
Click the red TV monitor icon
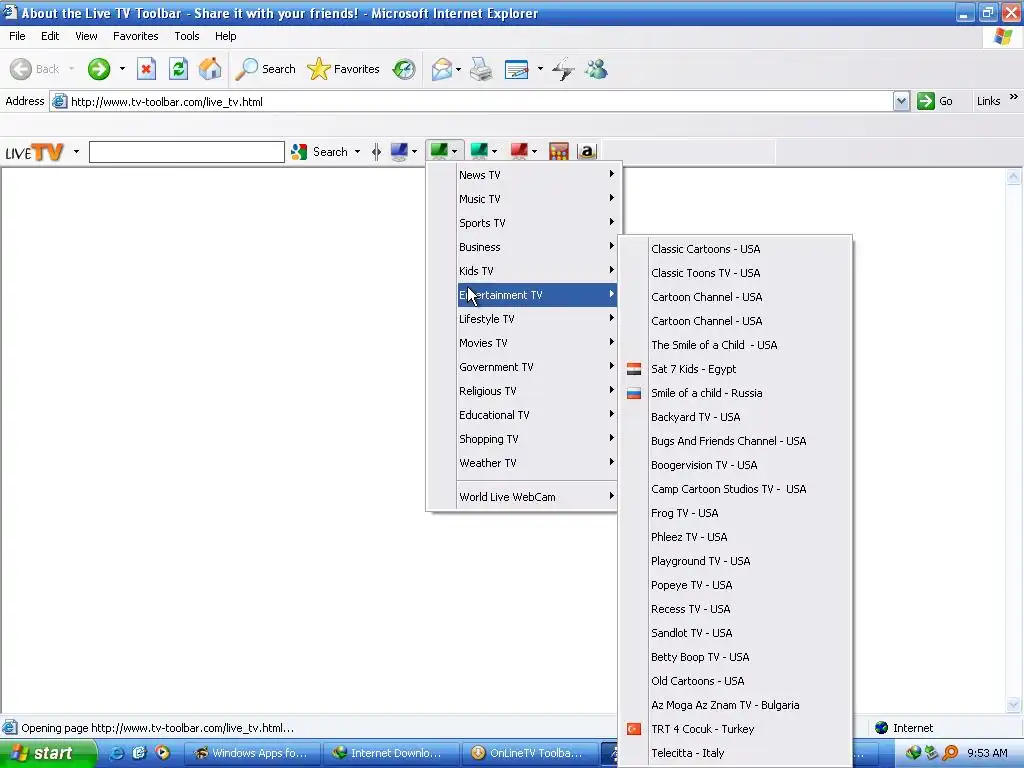519,152
